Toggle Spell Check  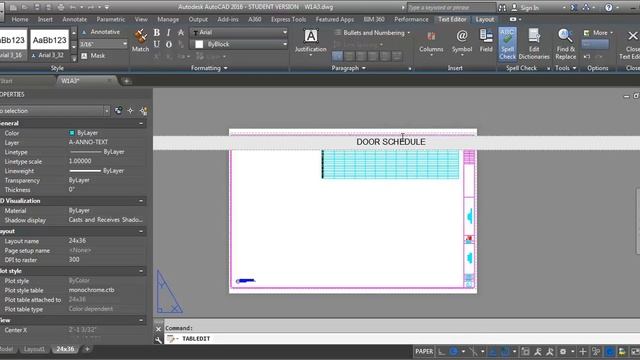[507, 44]
